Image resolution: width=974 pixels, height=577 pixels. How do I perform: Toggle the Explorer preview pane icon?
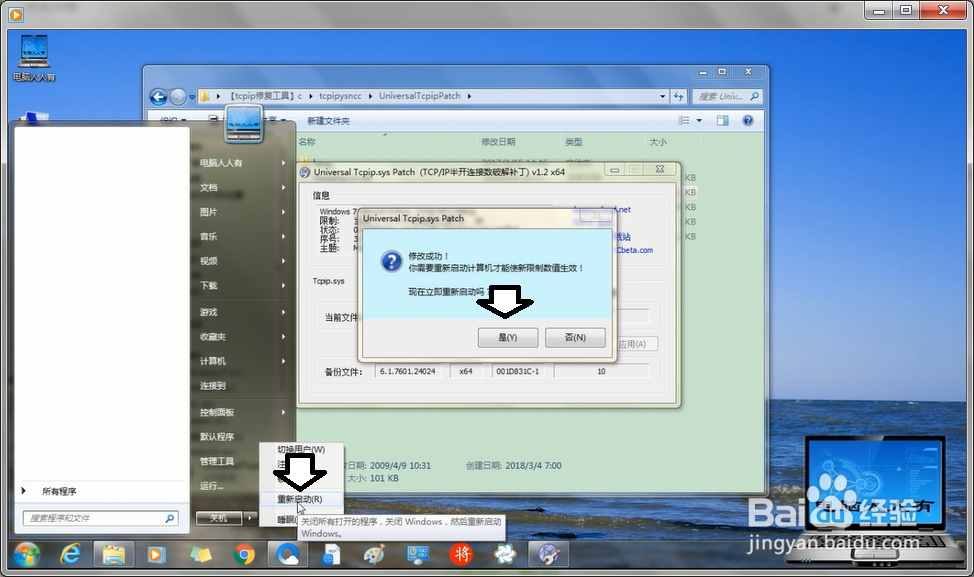point(722,120)
